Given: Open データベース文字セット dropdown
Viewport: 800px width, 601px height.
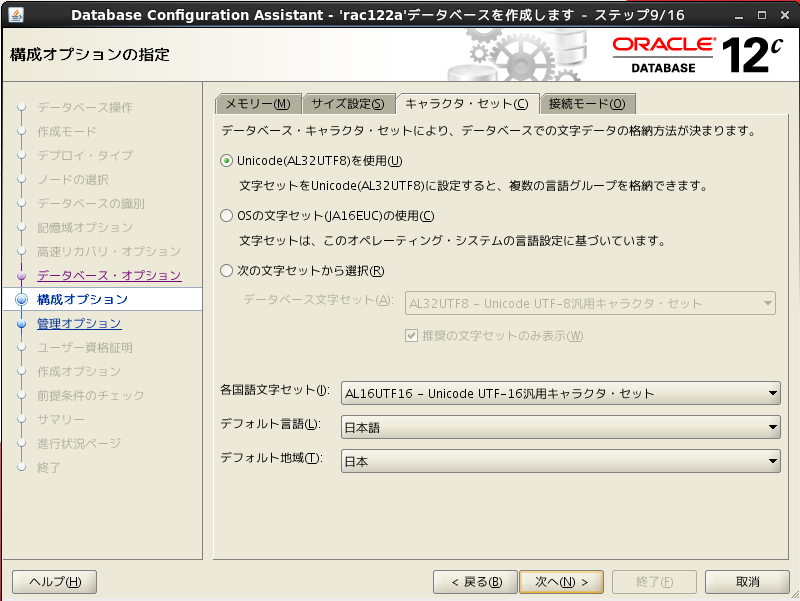Looking at the screenshot, I should pos(590,304).
